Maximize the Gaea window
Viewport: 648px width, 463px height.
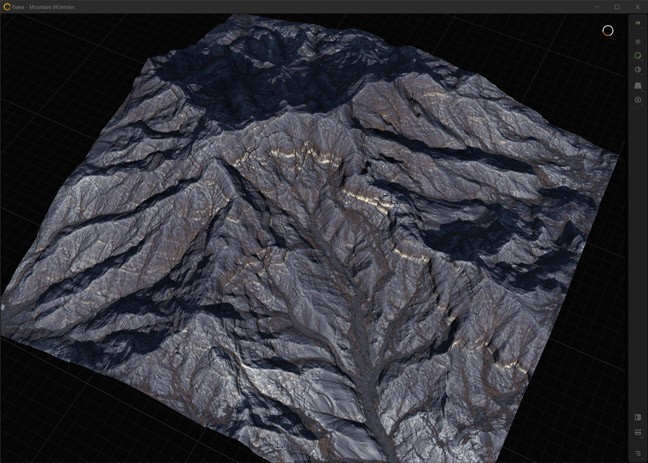(616, 6)
